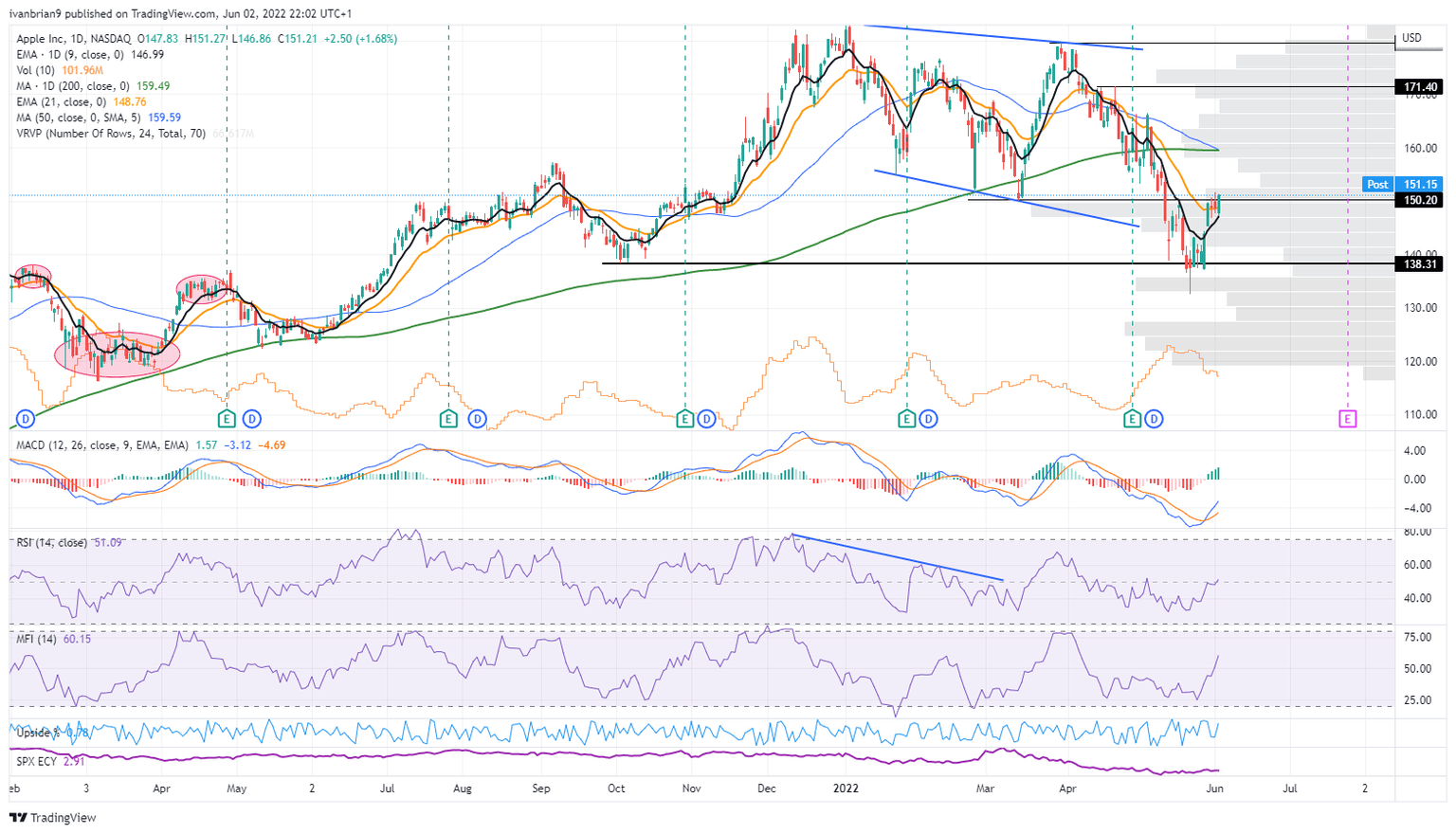This screenshot has width=1456, height=834.
Task: Click the +2.50 (+1.68%) change value
Action: (x=360, y=39)
